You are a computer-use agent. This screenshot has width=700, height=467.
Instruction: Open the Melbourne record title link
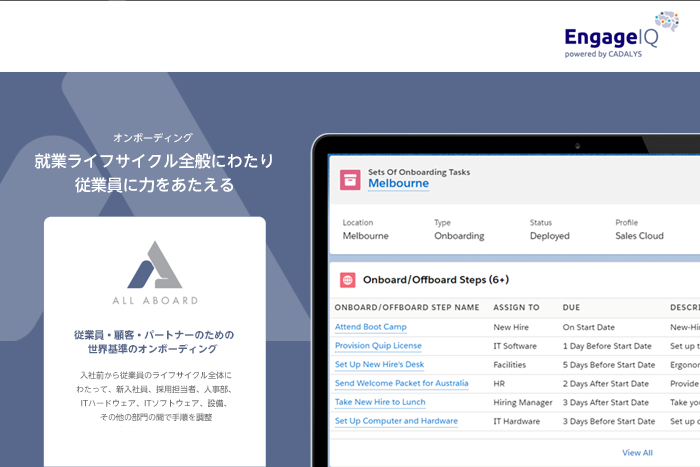pos(398,184)
